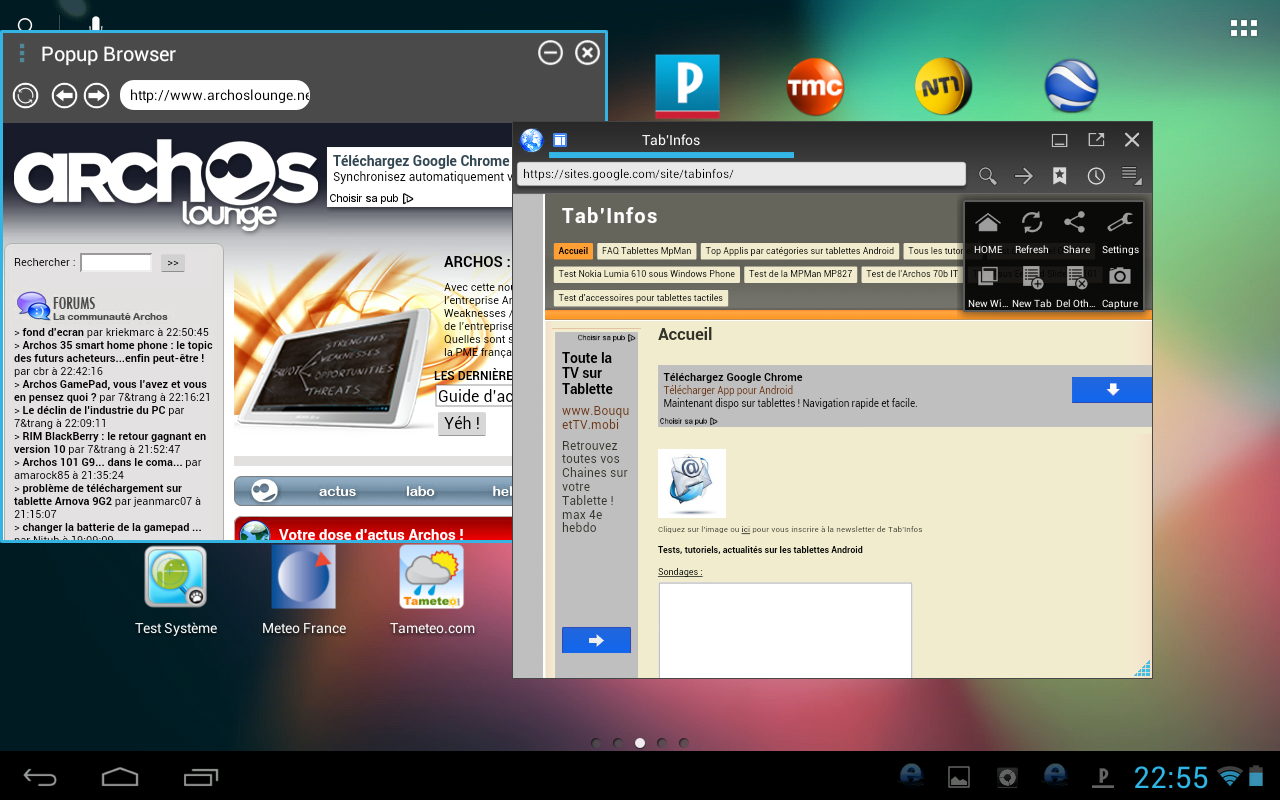Reload the page in Popup Browser
The height and width of the screenshot is (800, 1280).
coord(25,95)
